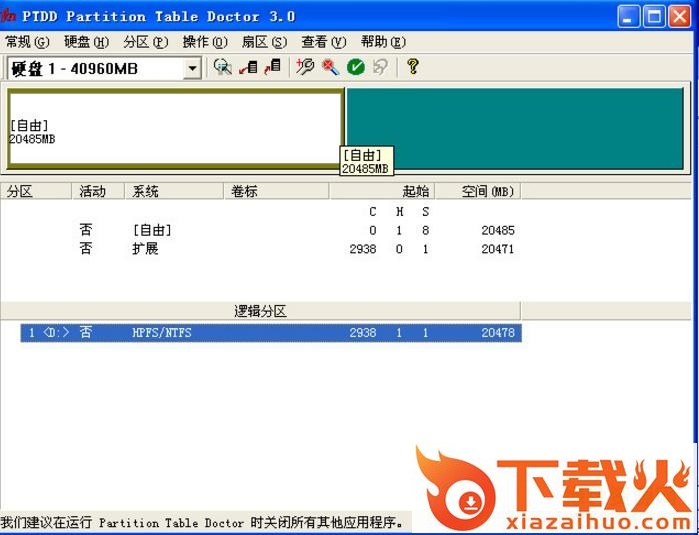Click the green checkmark toolbar icon
Viewport: 699px width, 535px height.
(x=356, y=67)
